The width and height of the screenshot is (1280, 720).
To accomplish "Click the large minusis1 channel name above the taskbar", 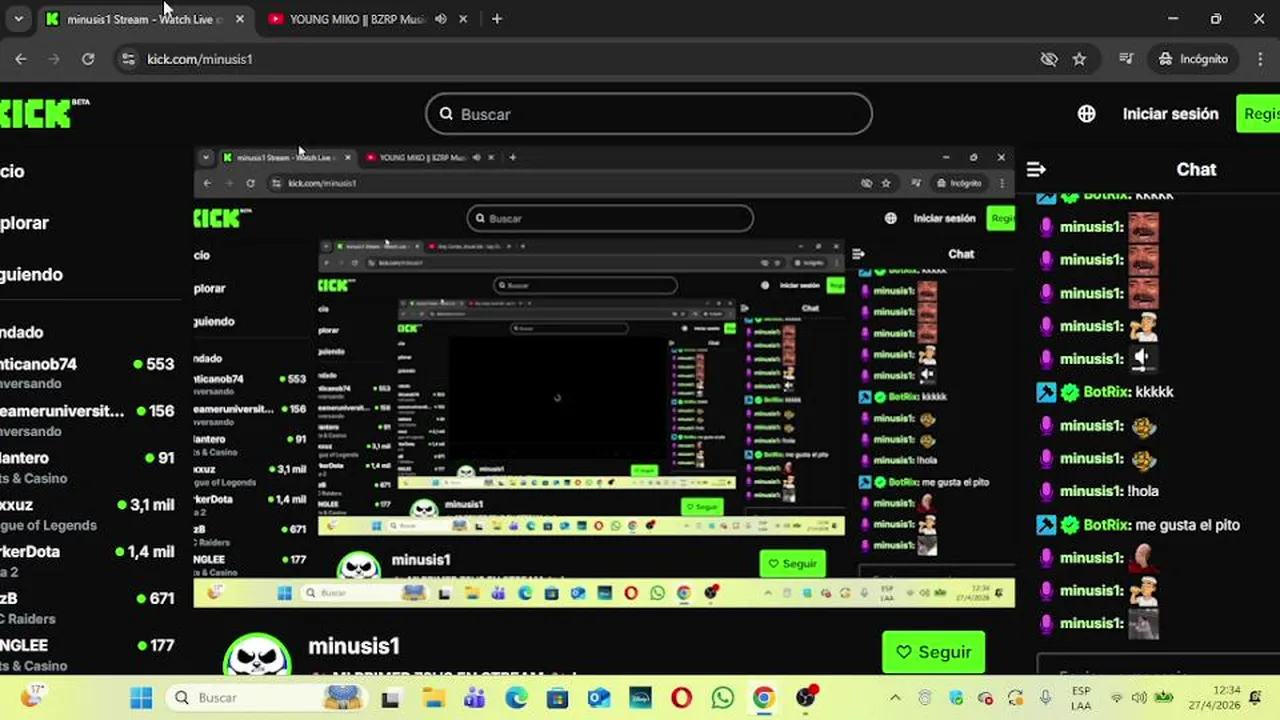I will 354,646.
